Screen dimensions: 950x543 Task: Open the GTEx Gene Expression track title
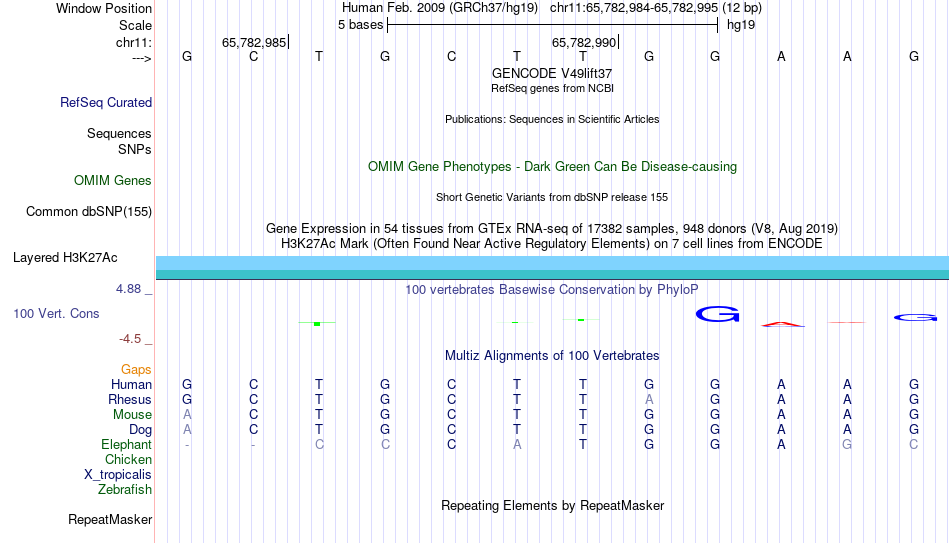[x=552, y=228]
